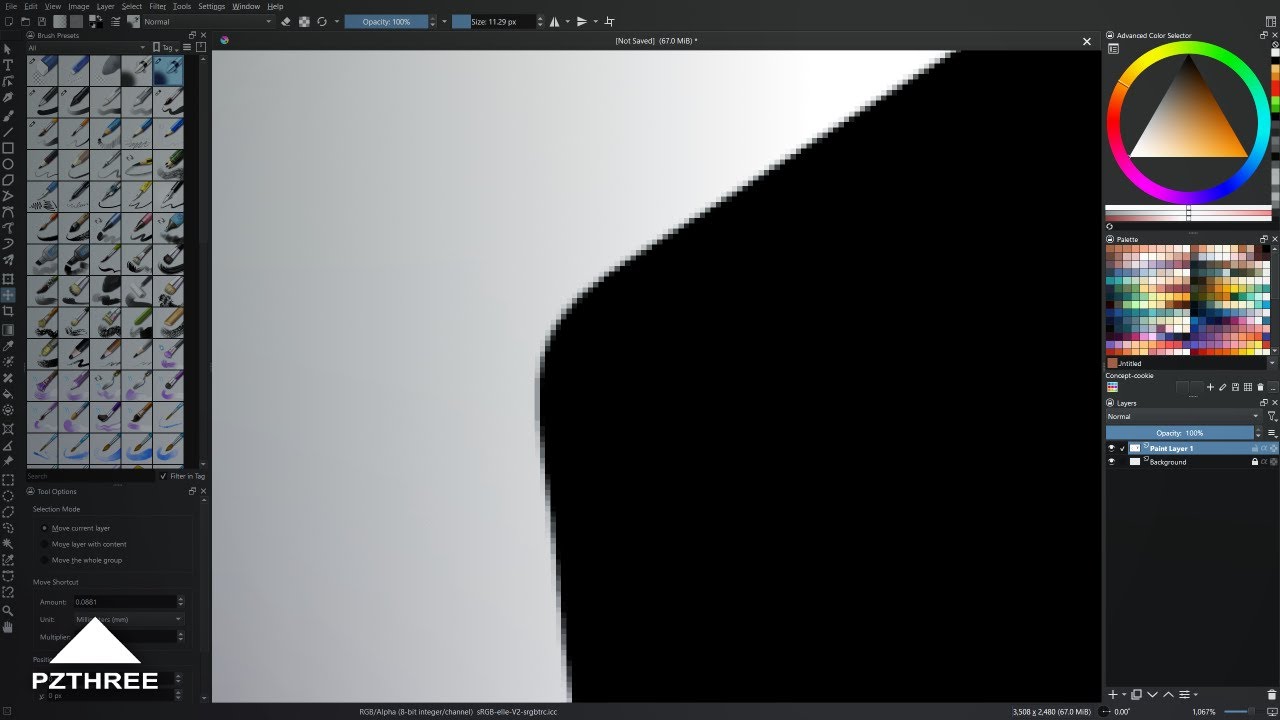Add color to palette plus icon
1280x720 pixels.
[x=1210, y=387]
